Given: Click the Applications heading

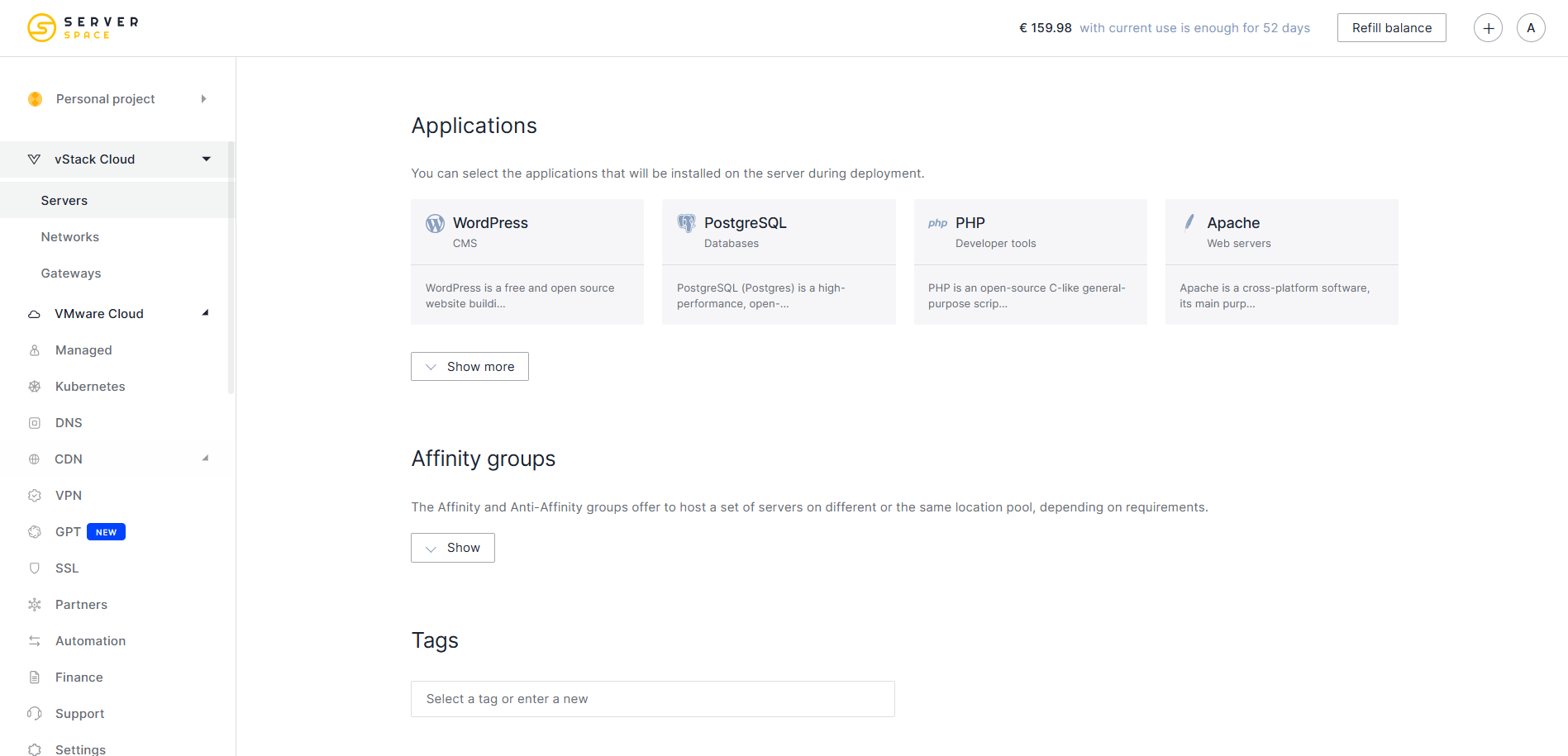Looking at the screenshot, I should pyautogui.click(x=474, y=126).
